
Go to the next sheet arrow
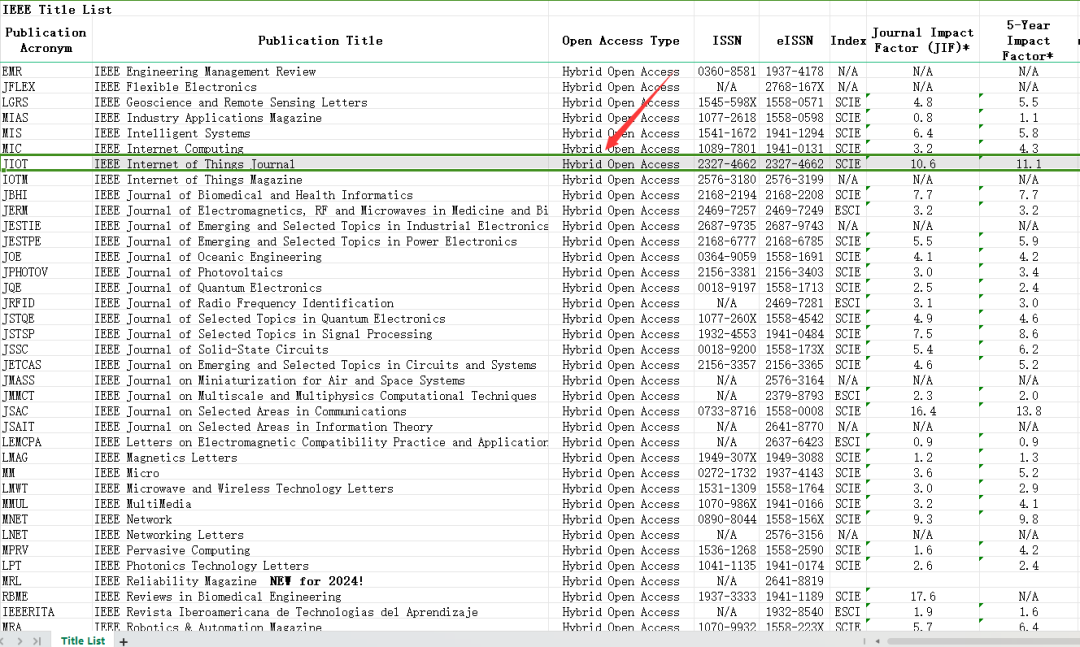[19, 641]
